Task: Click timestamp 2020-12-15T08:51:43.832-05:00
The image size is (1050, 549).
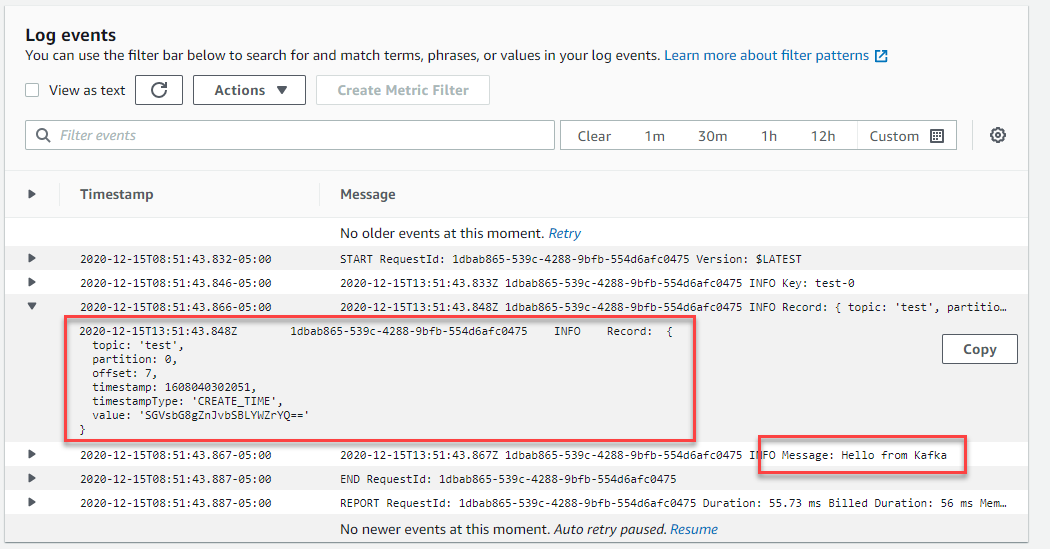Action: tap(175, 259)
